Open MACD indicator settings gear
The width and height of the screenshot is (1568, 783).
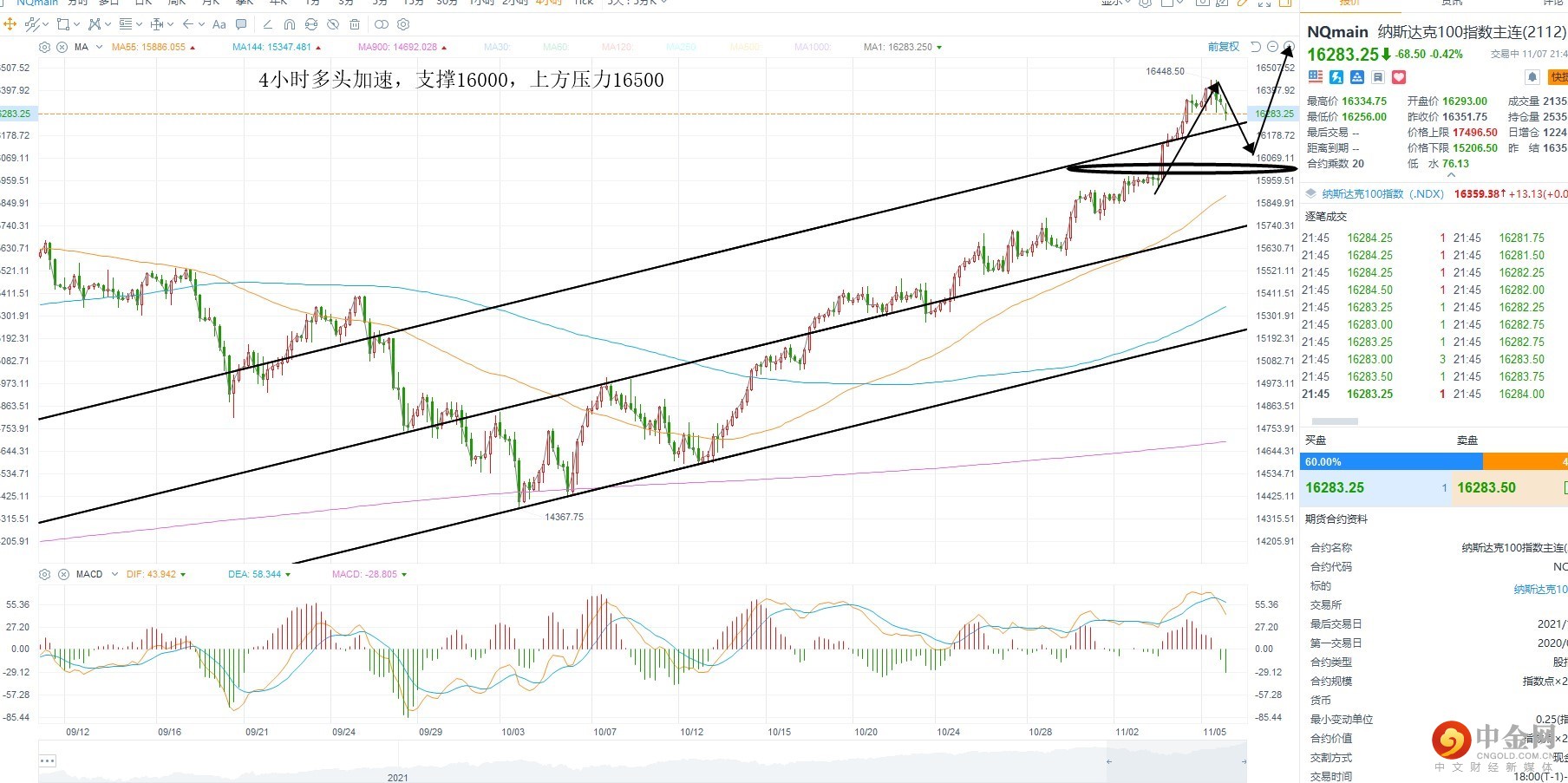[x=45, y=574]
